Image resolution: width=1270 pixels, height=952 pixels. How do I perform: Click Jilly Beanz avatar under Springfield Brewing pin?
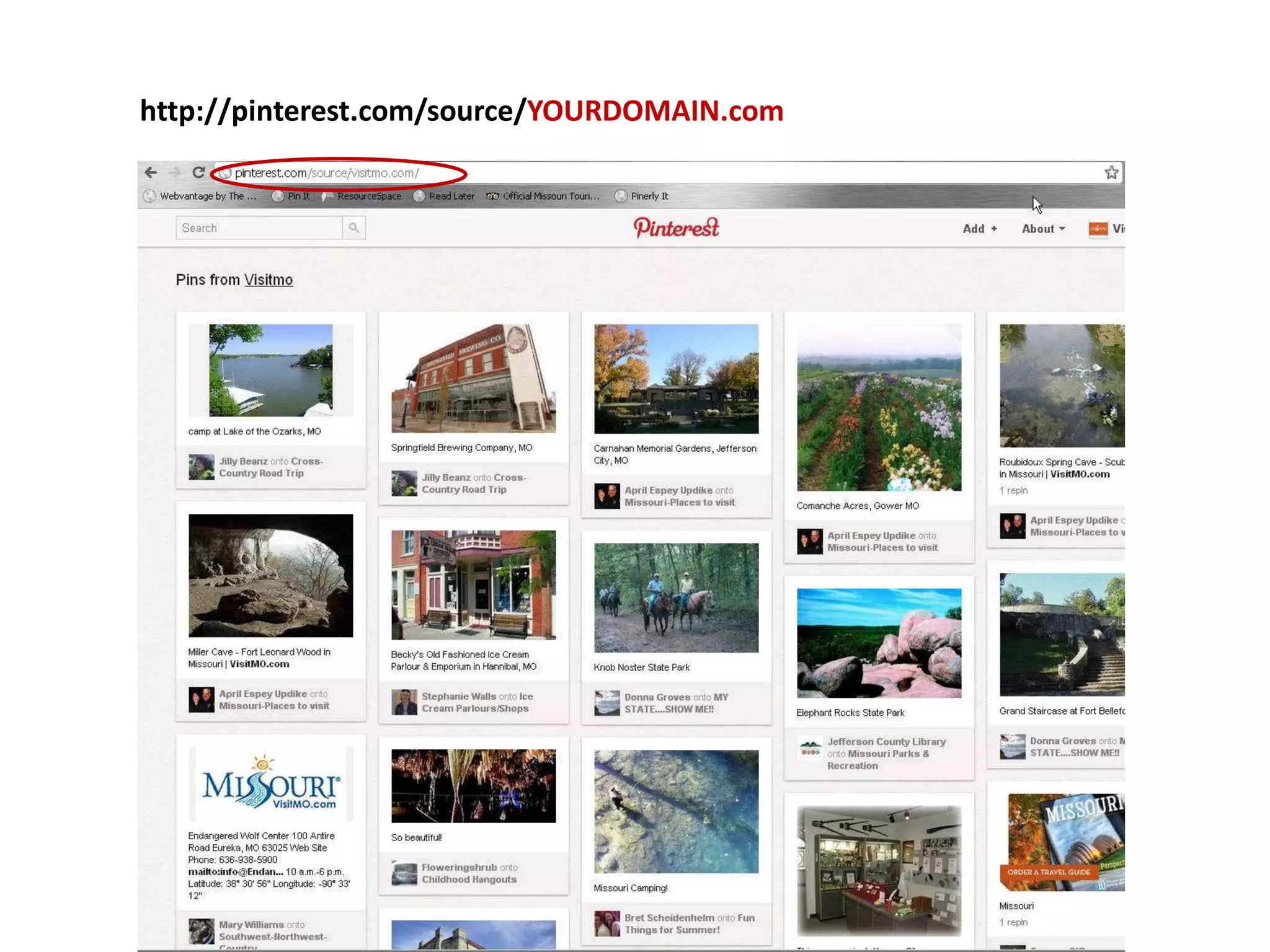point(404,483)
